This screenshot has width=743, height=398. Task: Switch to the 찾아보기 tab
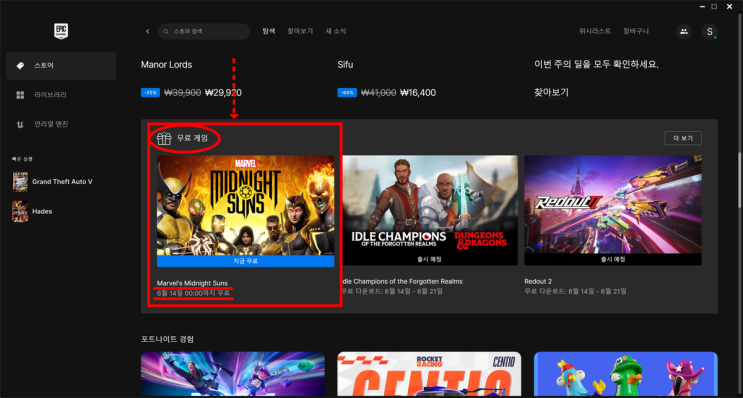[x=300, y=31]
